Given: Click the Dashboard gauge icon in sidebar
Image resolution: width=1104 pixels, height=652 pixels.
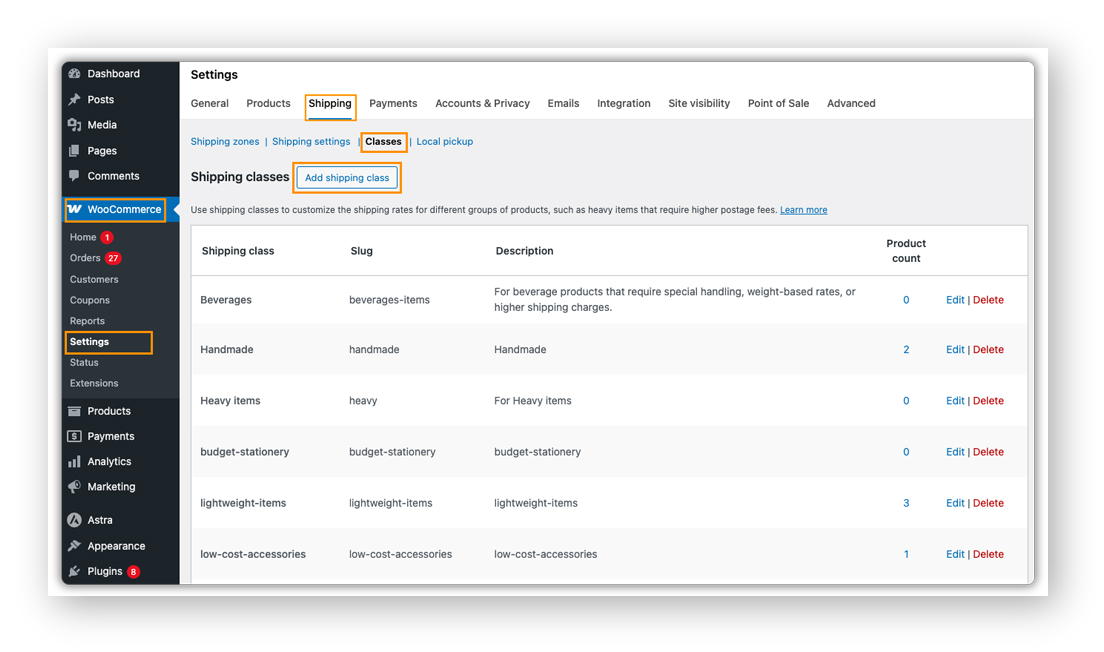Looking at the screenshot, I should [x=75, y=73].
